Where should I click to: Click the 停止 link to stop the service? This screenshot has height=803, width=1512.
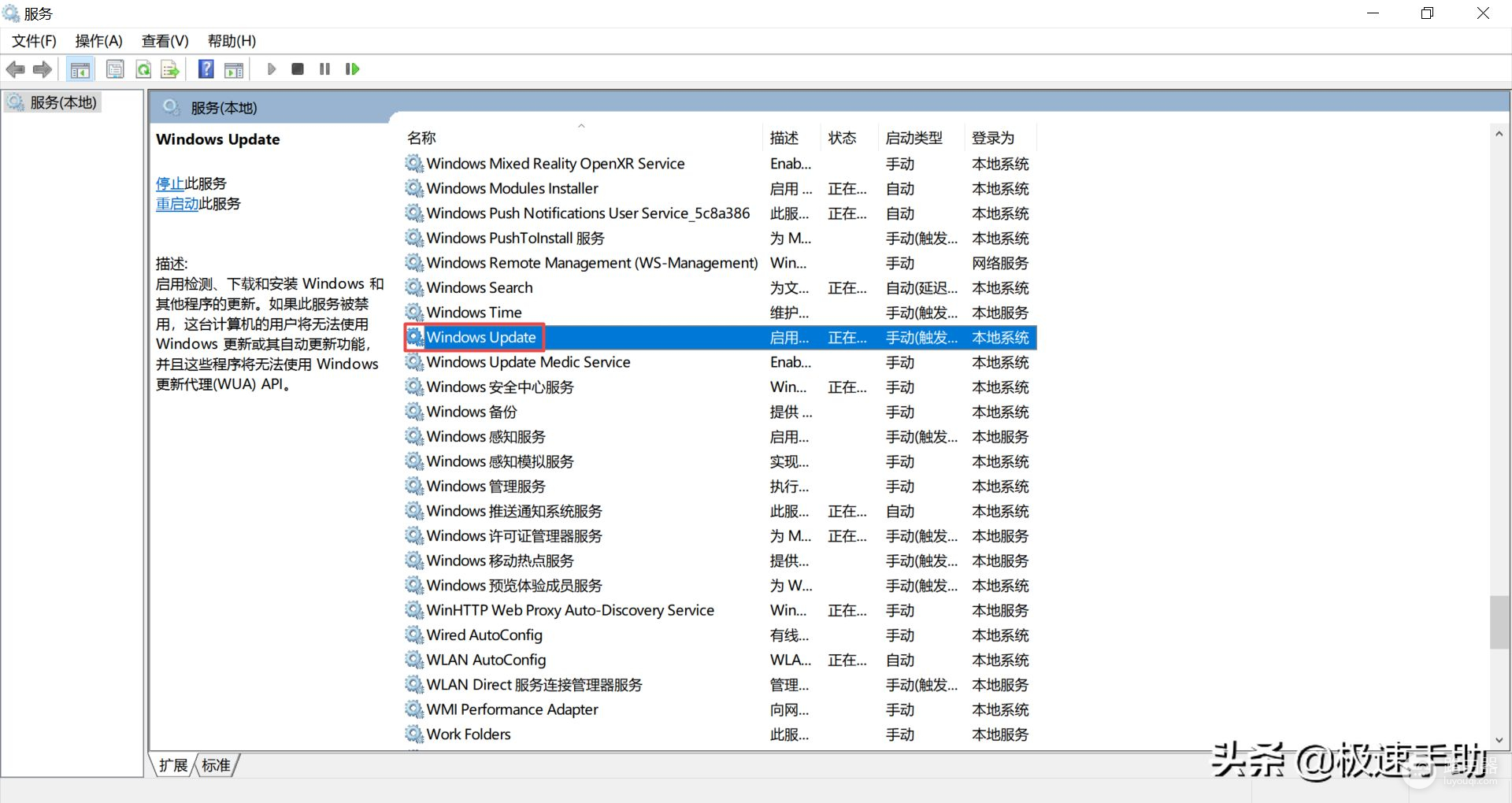(169, 183)
